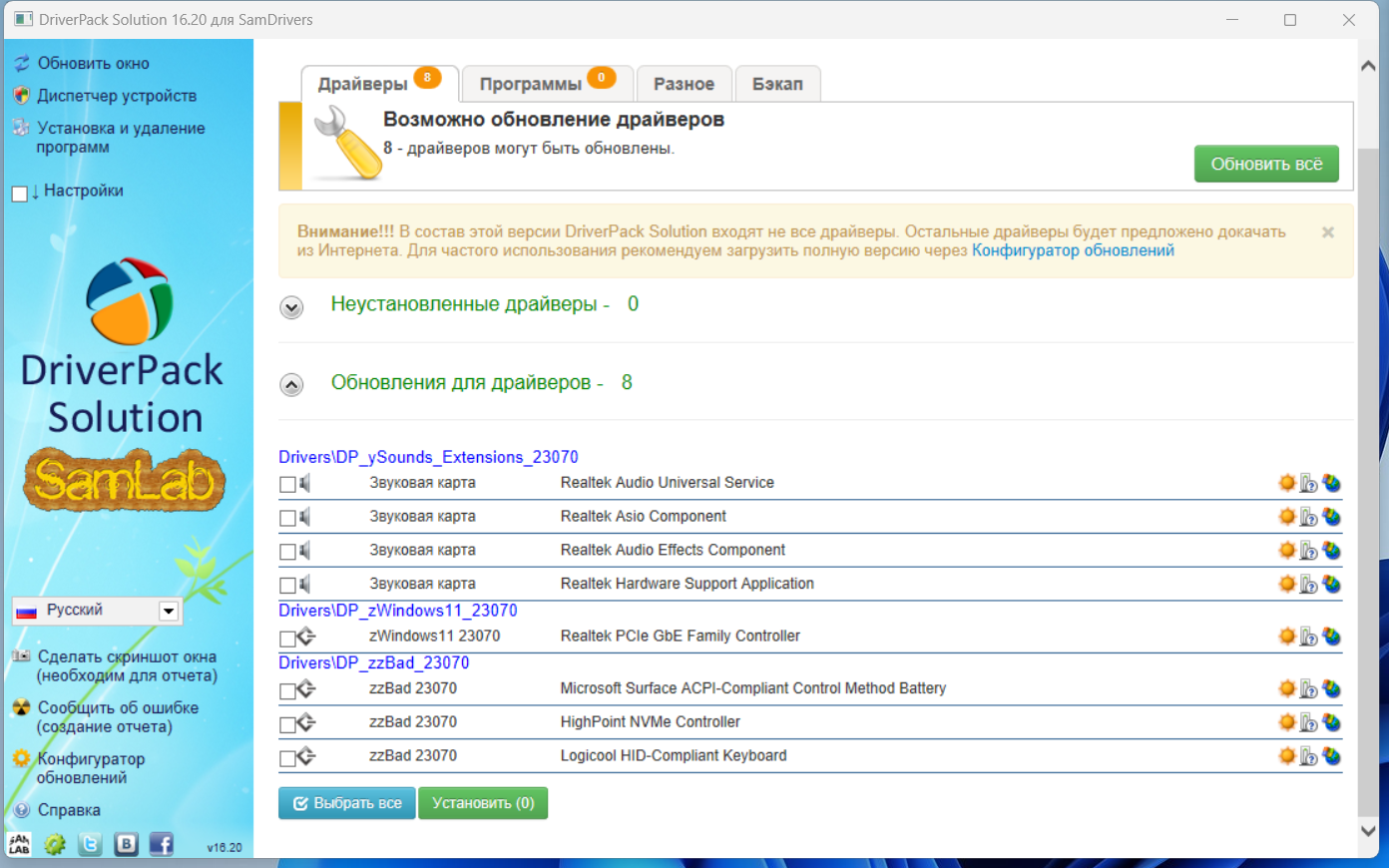Click the orange sun icon for Microsoft Surface ACPI Battery
The image size is (1389, 868).
tap(1287, 688)
